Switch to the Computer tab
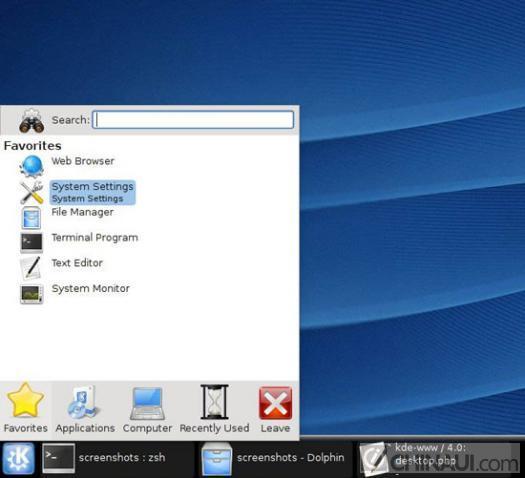This screenshot has height=478, width=525. click(x=147, y=409)
